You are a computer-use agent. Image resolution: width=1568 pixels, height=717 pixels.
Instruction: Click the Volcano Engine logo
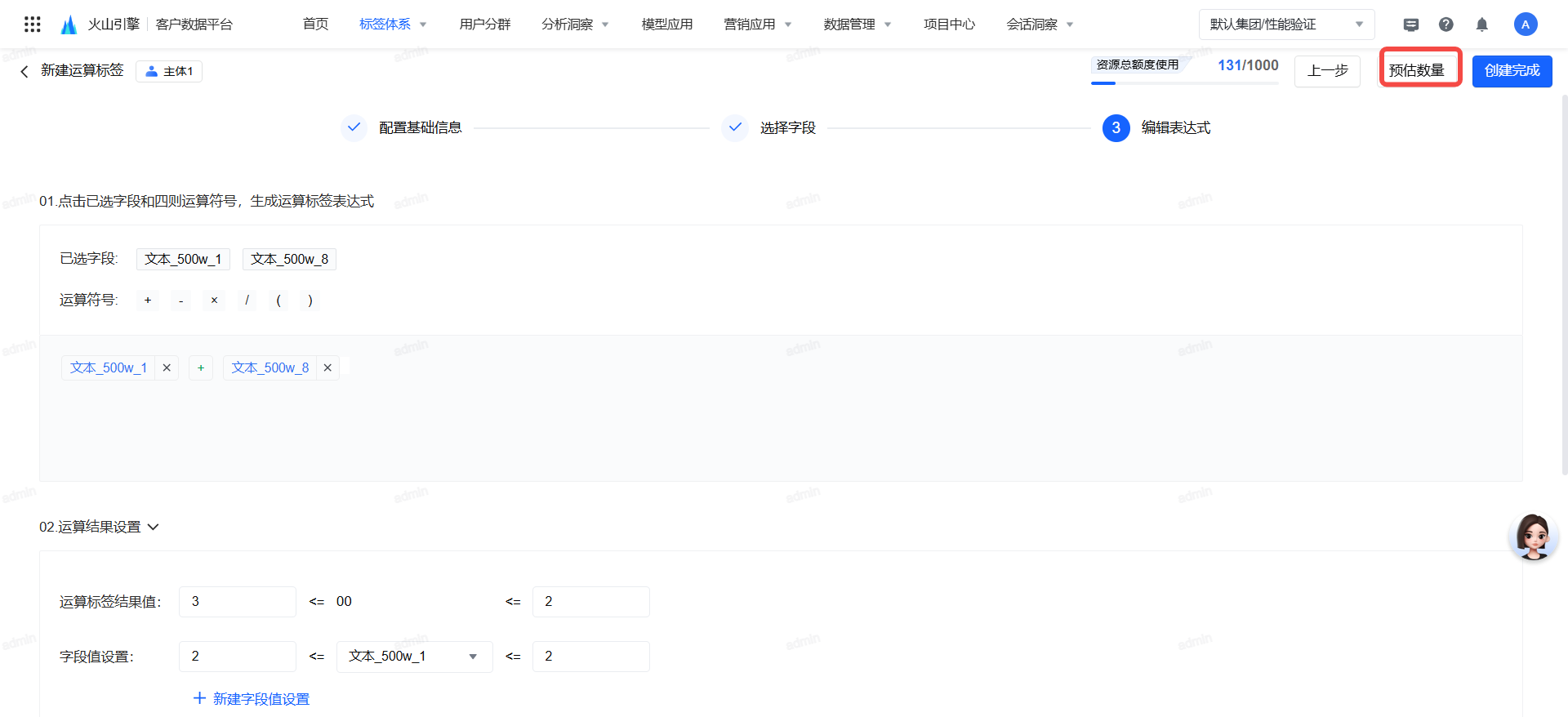(x=69, y=24)
